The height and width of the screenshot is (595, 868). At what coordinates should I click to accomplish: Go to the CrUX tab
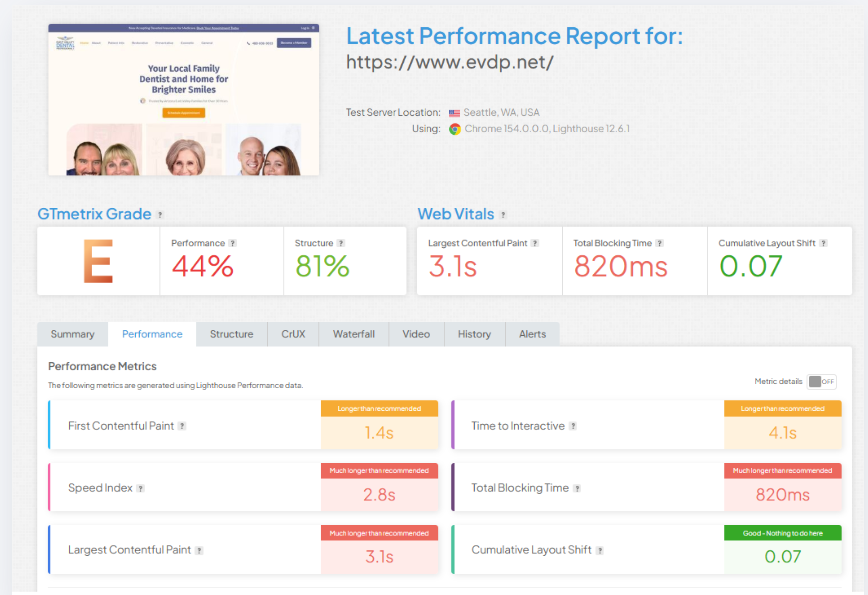(293, 334)
